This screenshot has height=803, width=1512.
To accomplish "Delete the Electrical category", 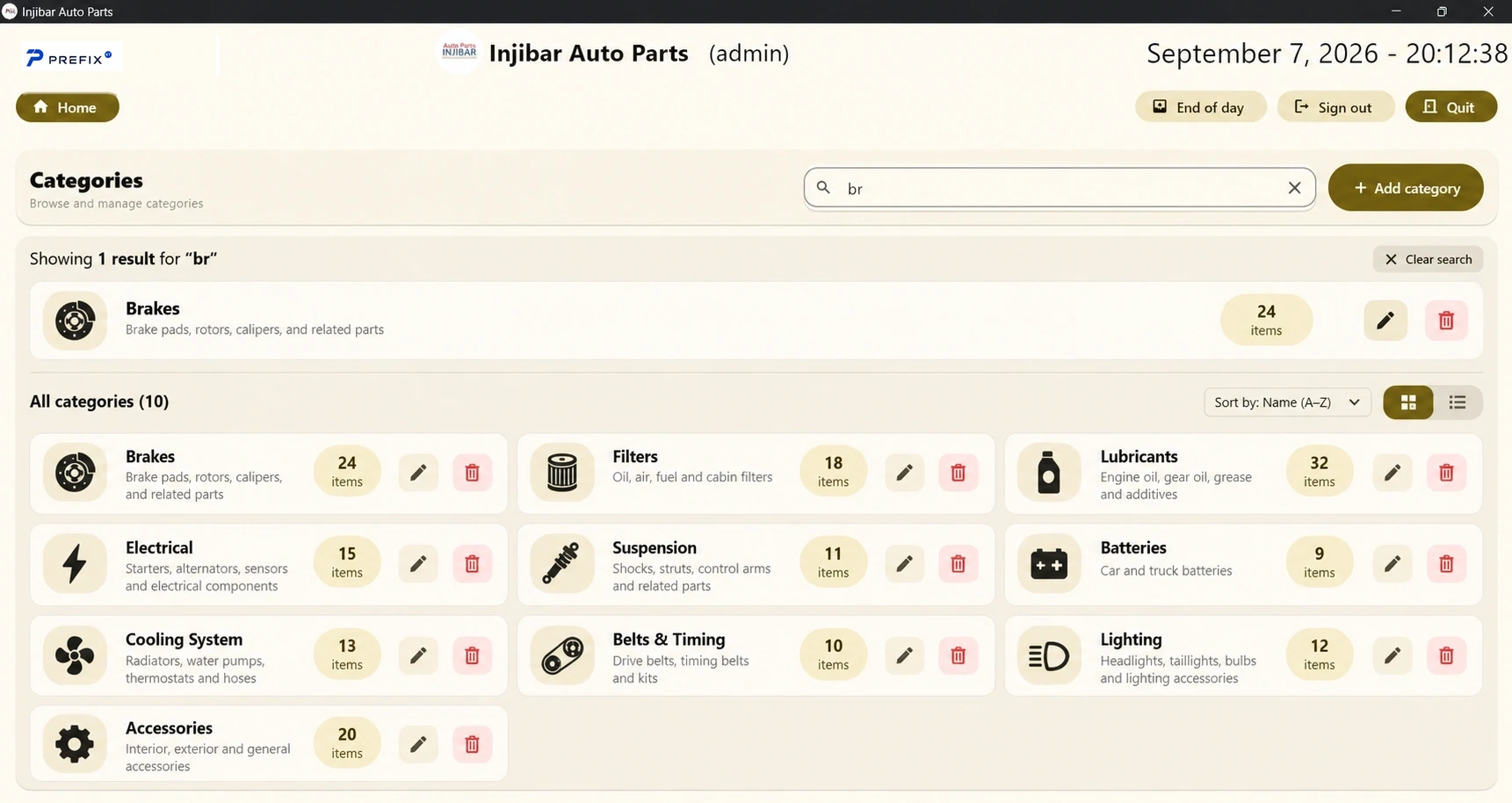I will [x=472, y=563].
